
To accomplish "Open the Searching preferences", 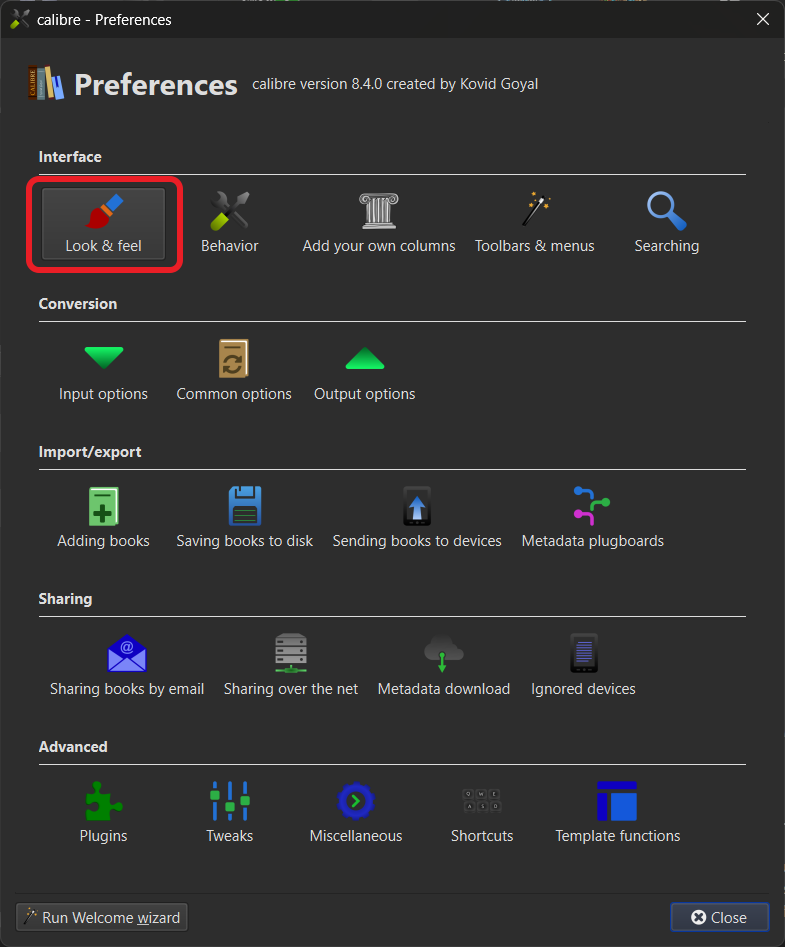I will click(667, 223).
